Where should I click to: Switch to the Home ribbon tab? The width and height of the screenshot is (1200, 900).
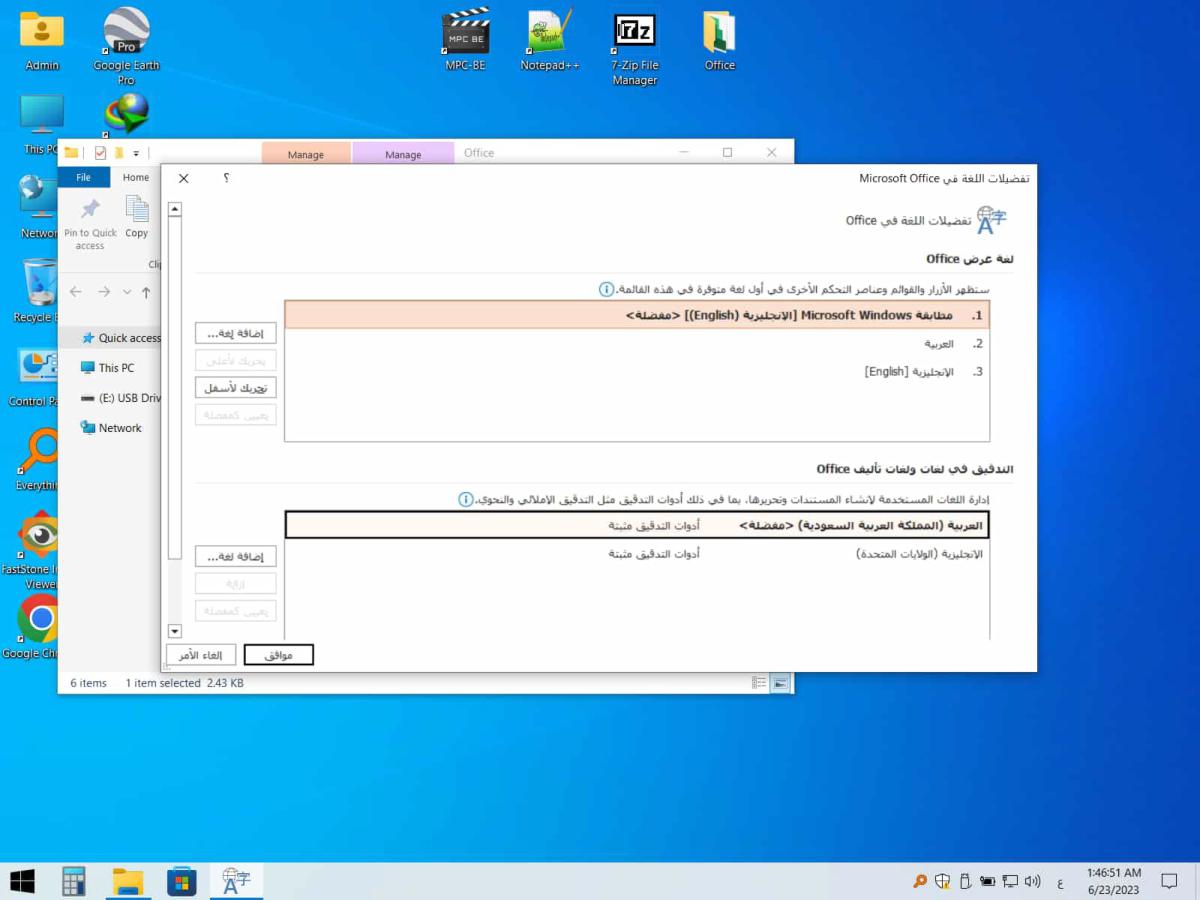coord(136,177)
